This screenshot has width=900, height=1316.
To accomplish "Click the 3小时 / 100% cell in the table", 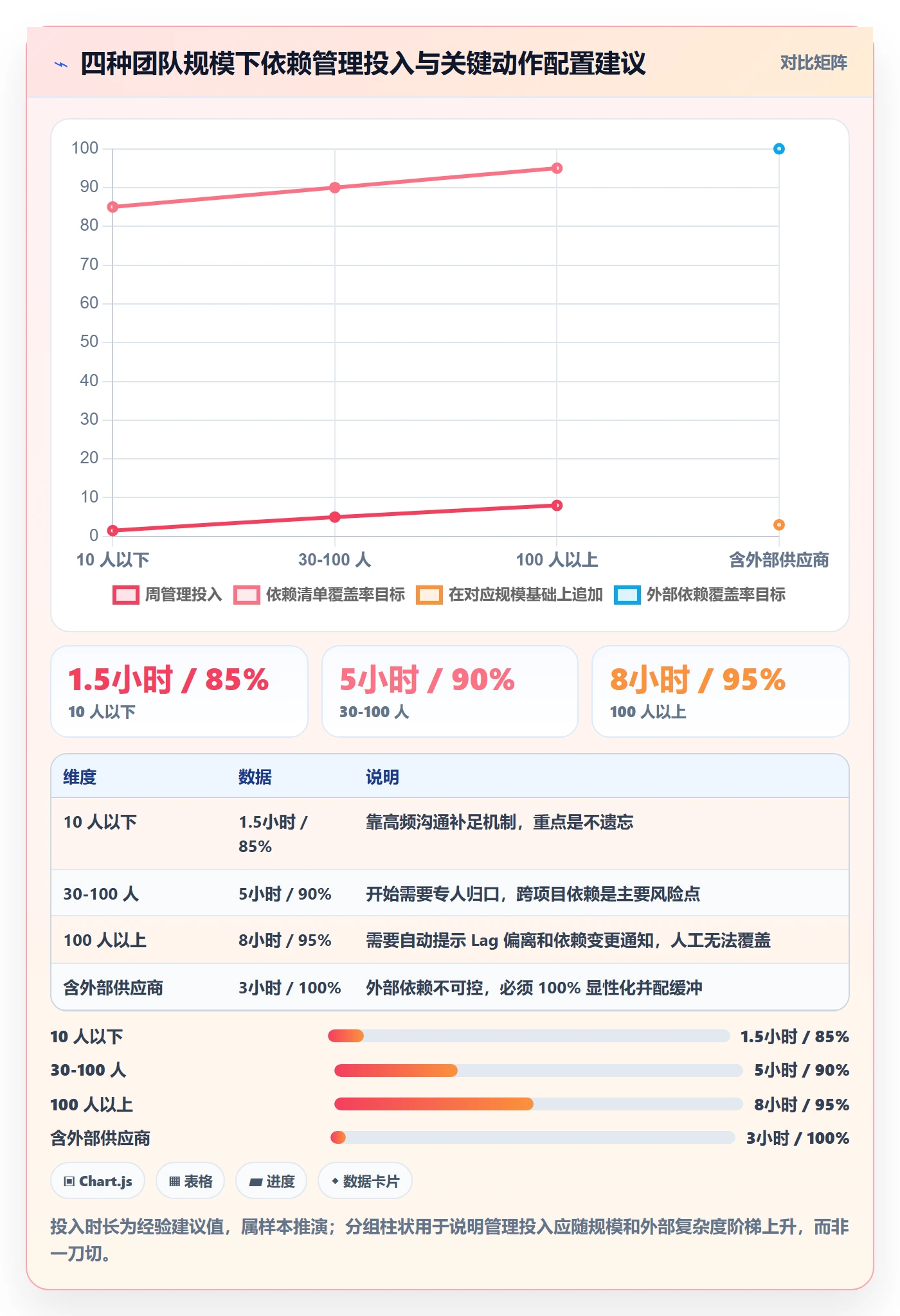I will 290,988.
